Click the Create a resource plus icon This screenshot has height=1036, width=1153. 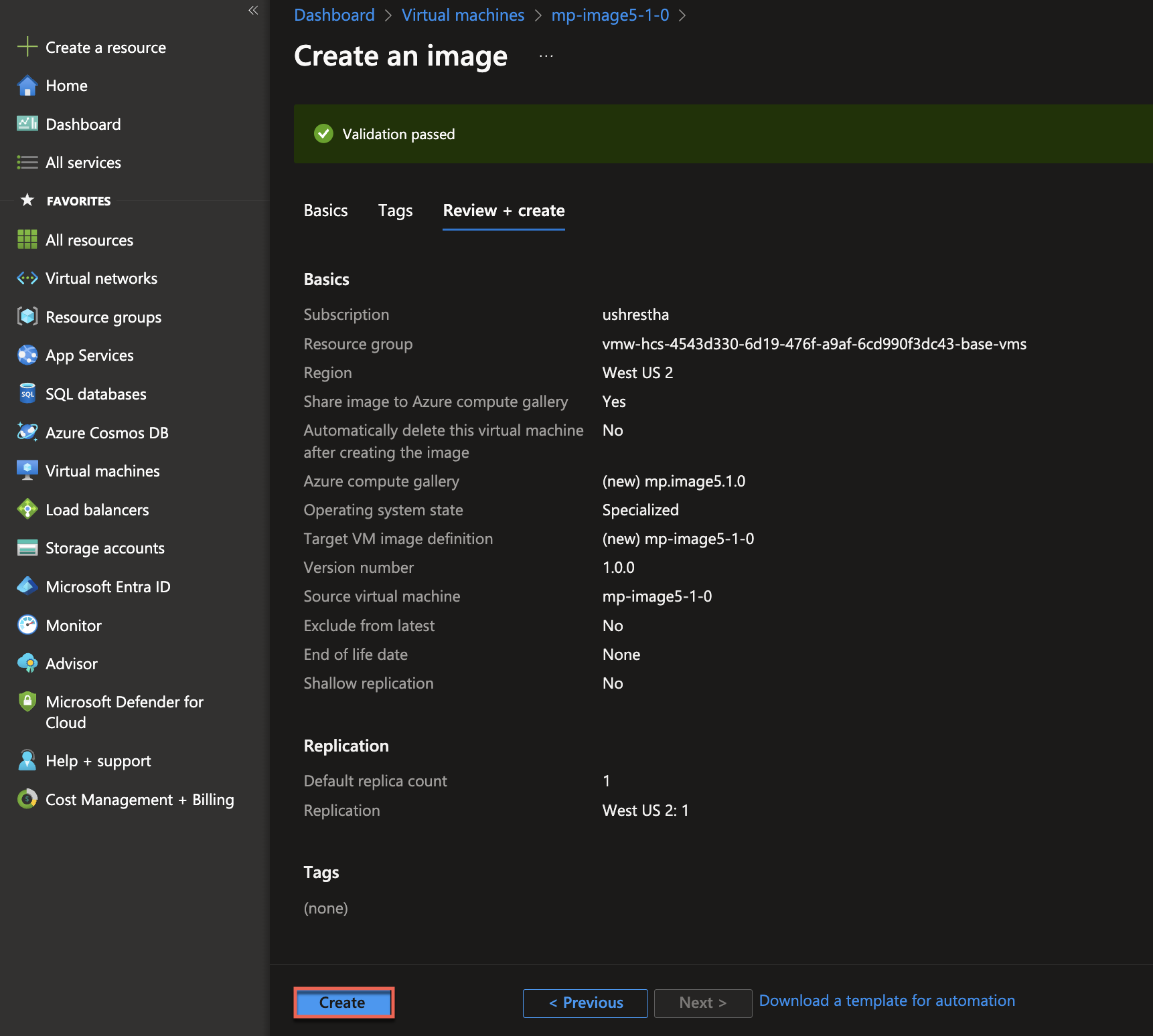(27, 47)
